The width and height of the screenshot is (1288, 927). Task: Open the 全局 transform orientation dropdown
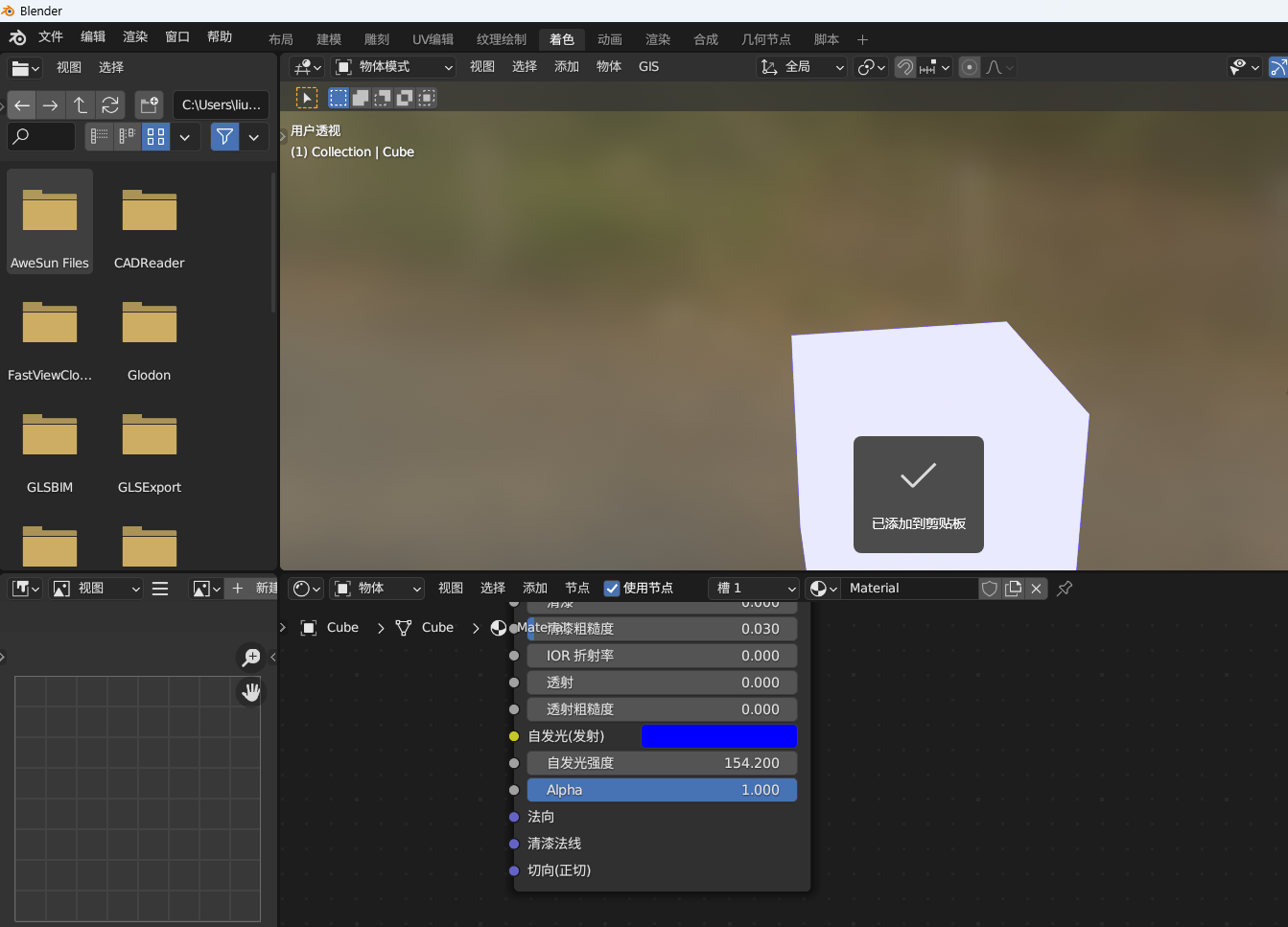pyautogui.click(x=802, y=67)
